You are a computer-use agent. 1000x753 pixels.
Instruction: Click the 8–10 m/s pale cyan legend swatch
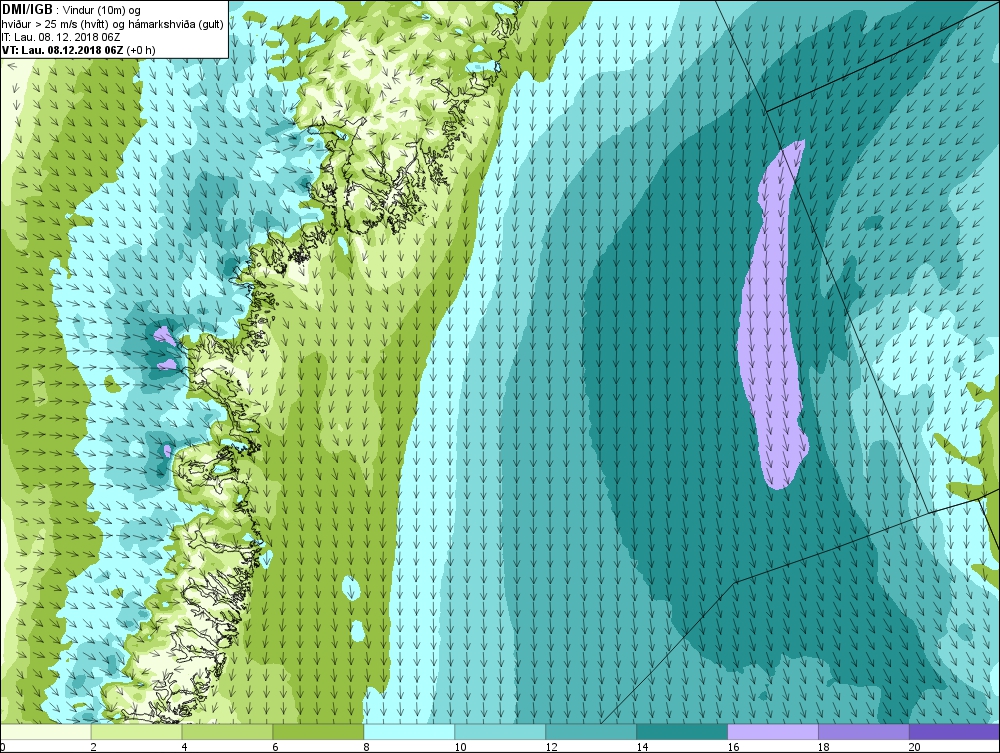tap(409, 731)
